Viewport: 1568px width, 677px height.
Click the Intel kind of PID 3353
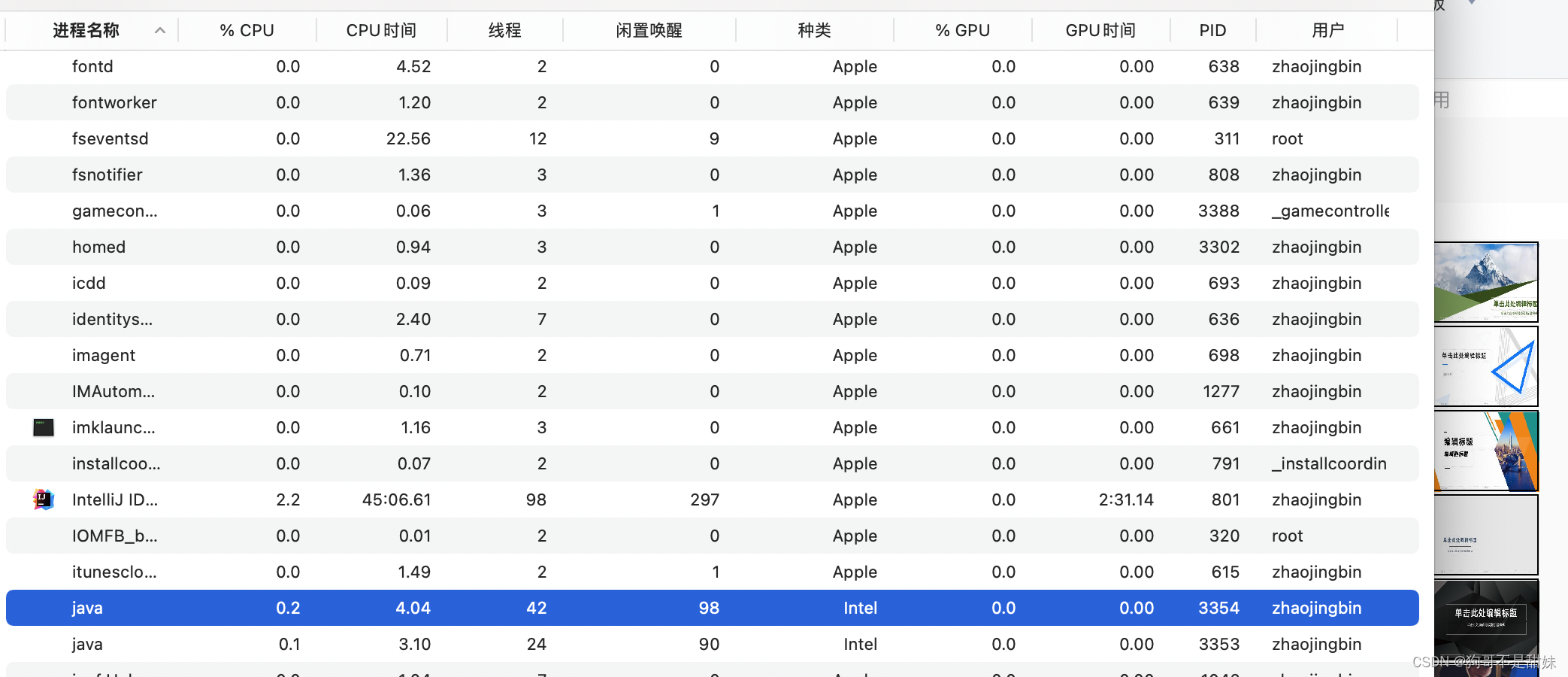click(860, 644)
